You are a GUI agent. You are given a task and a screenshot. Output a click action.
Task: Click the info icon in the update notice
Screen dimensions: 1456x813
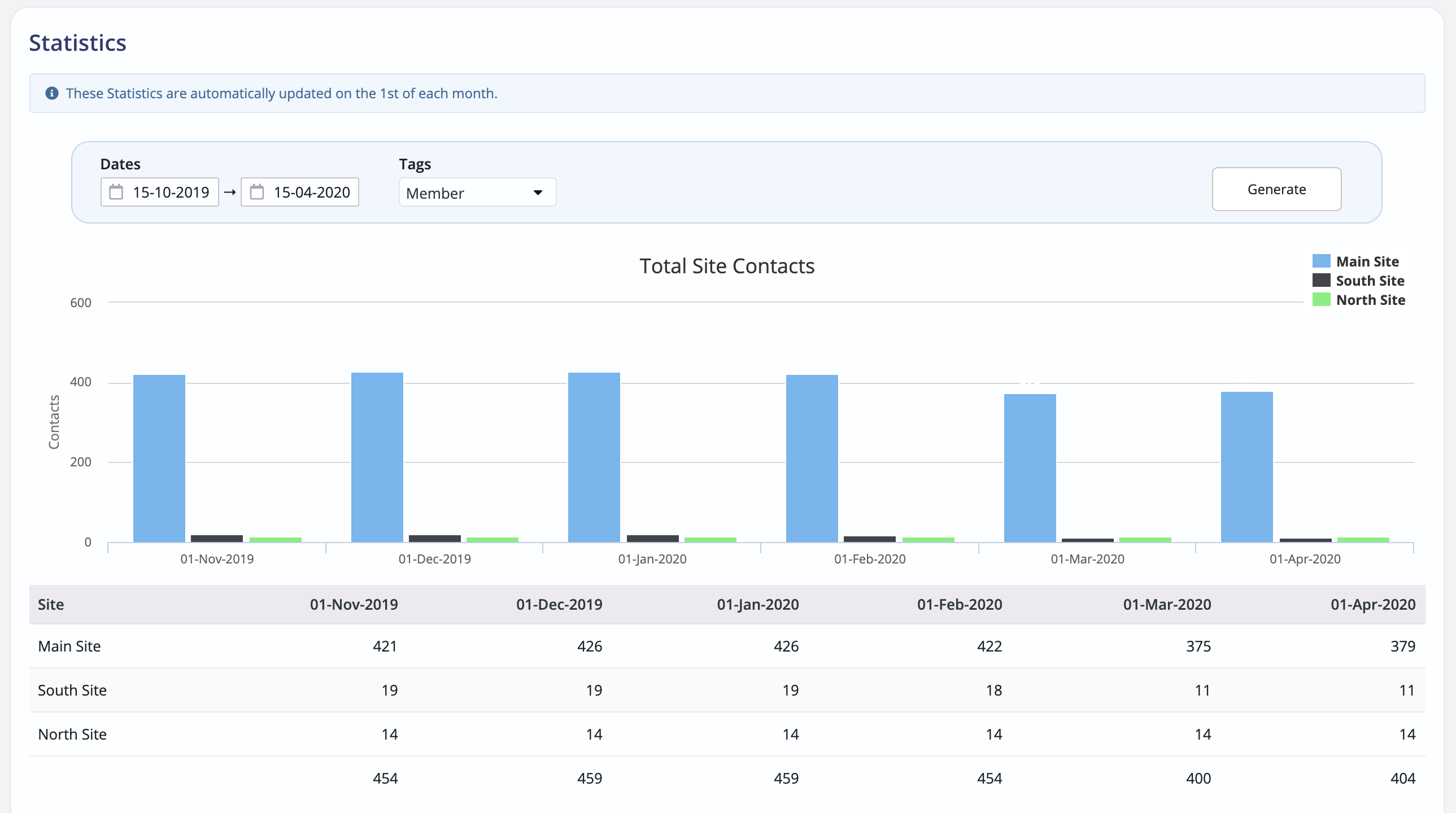click(x=51, y=93)
